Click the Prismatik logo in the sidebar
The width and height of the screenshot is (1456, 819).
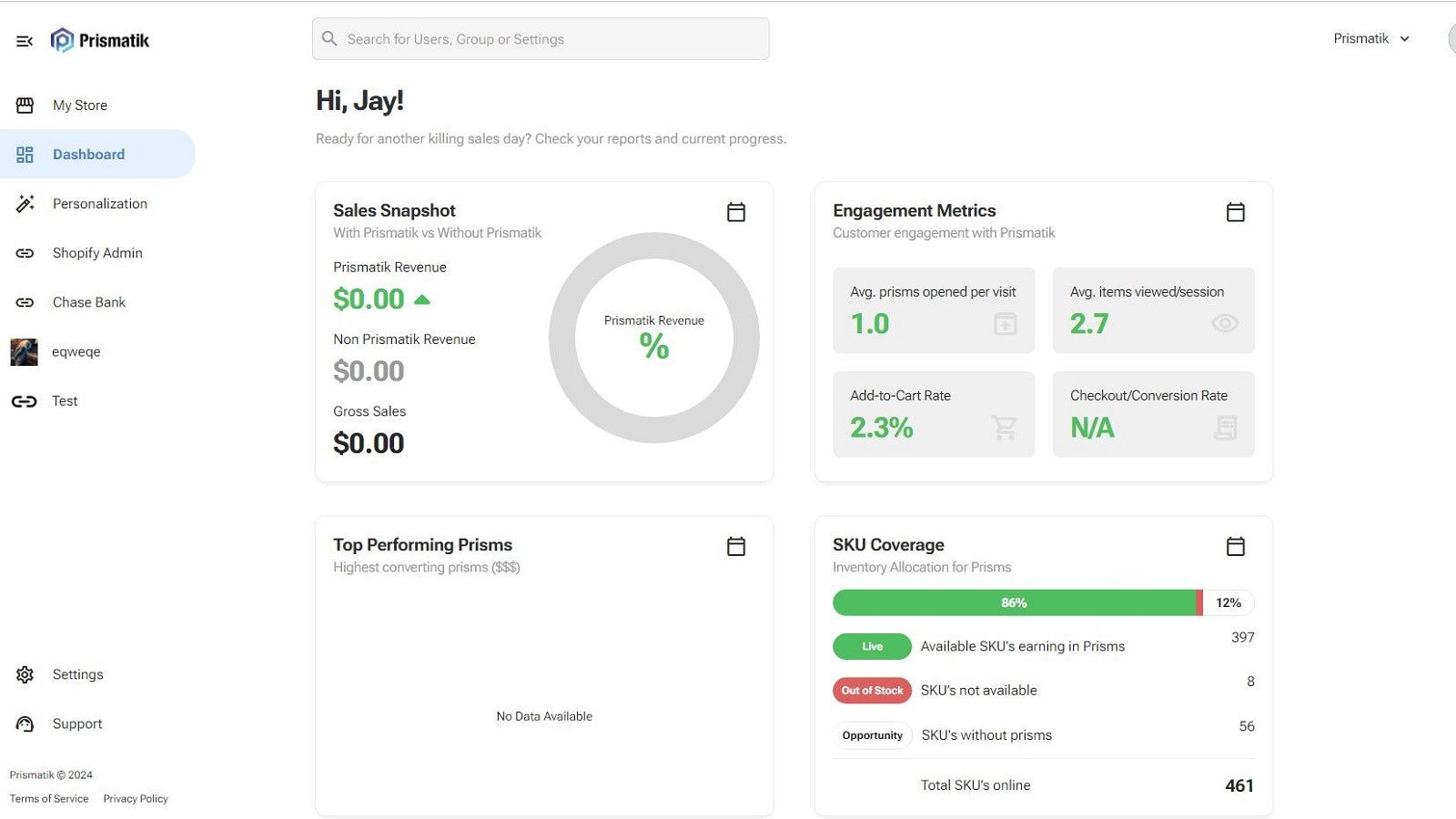pyautogui.click(x=100, y=40)
